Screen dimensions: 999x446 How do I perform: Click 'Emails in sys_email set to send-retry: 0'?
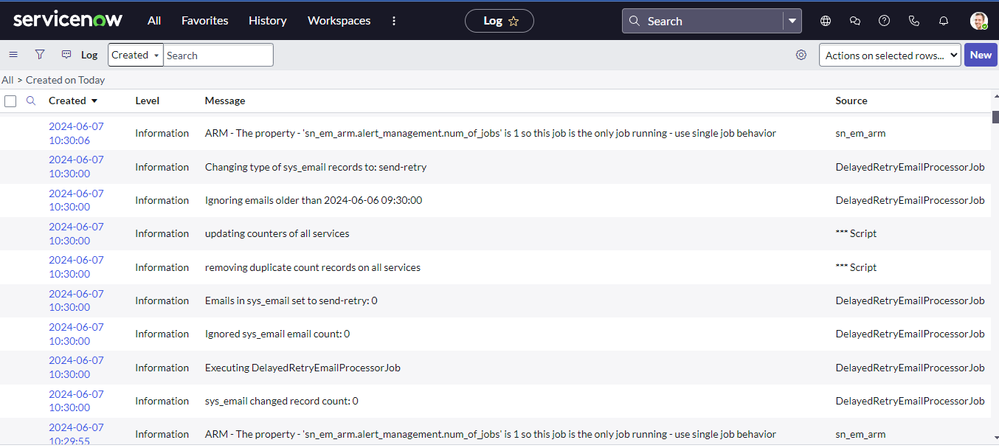point(291,301)
